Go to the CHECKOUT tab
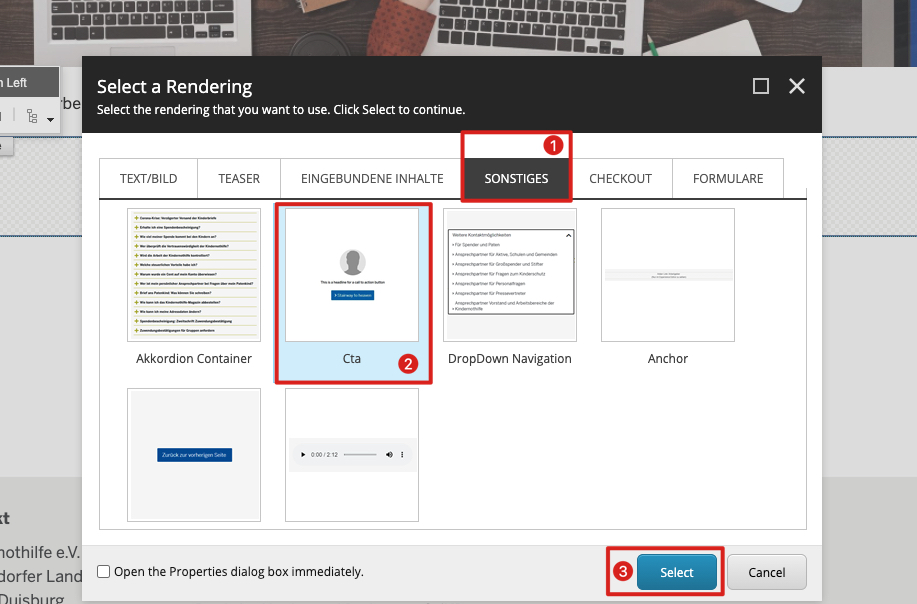This screenshot has width=917, height=604. tap(620, 179)
